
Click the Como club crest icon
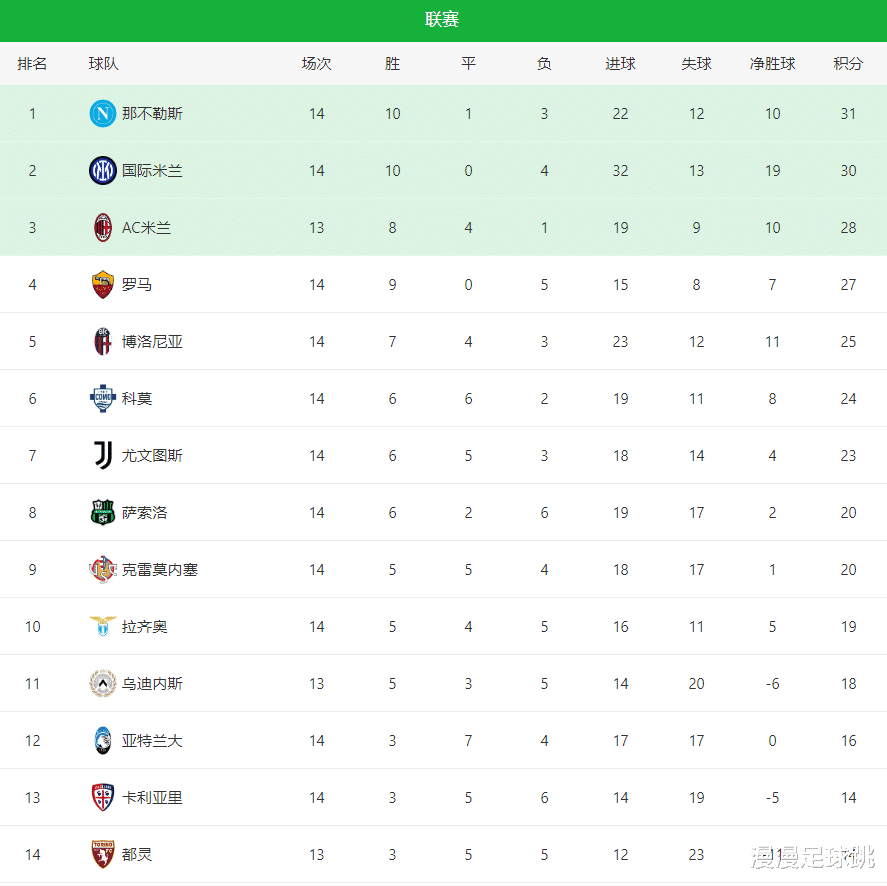click(x=102, y=399)
